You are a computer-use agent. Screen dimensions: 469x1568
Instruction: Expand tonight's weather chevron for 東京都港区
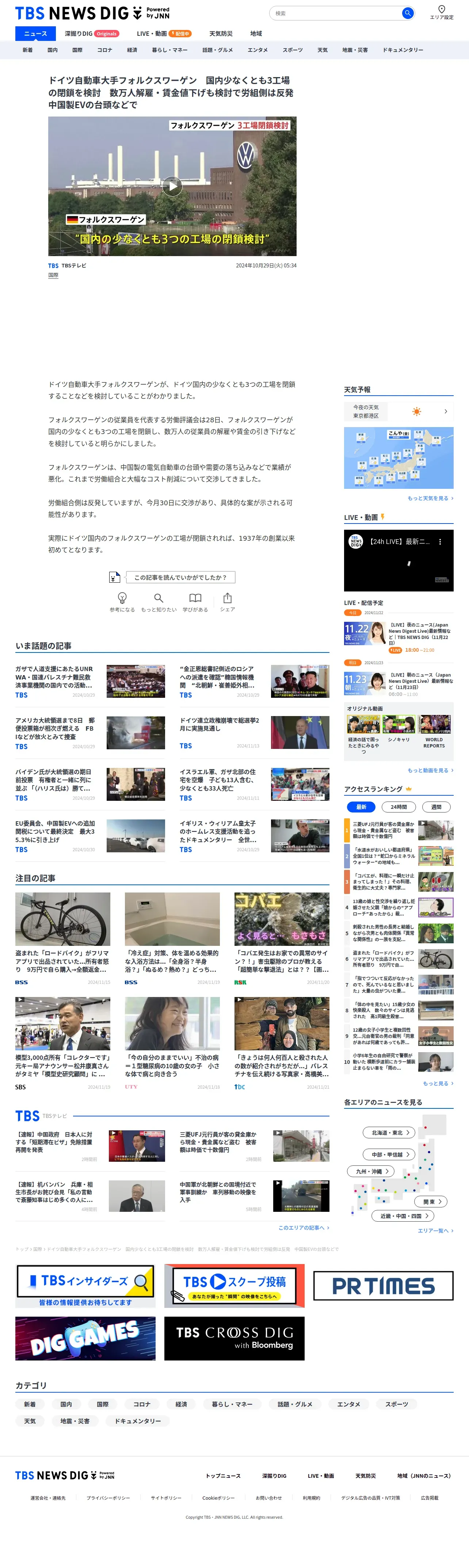[446, 411]
